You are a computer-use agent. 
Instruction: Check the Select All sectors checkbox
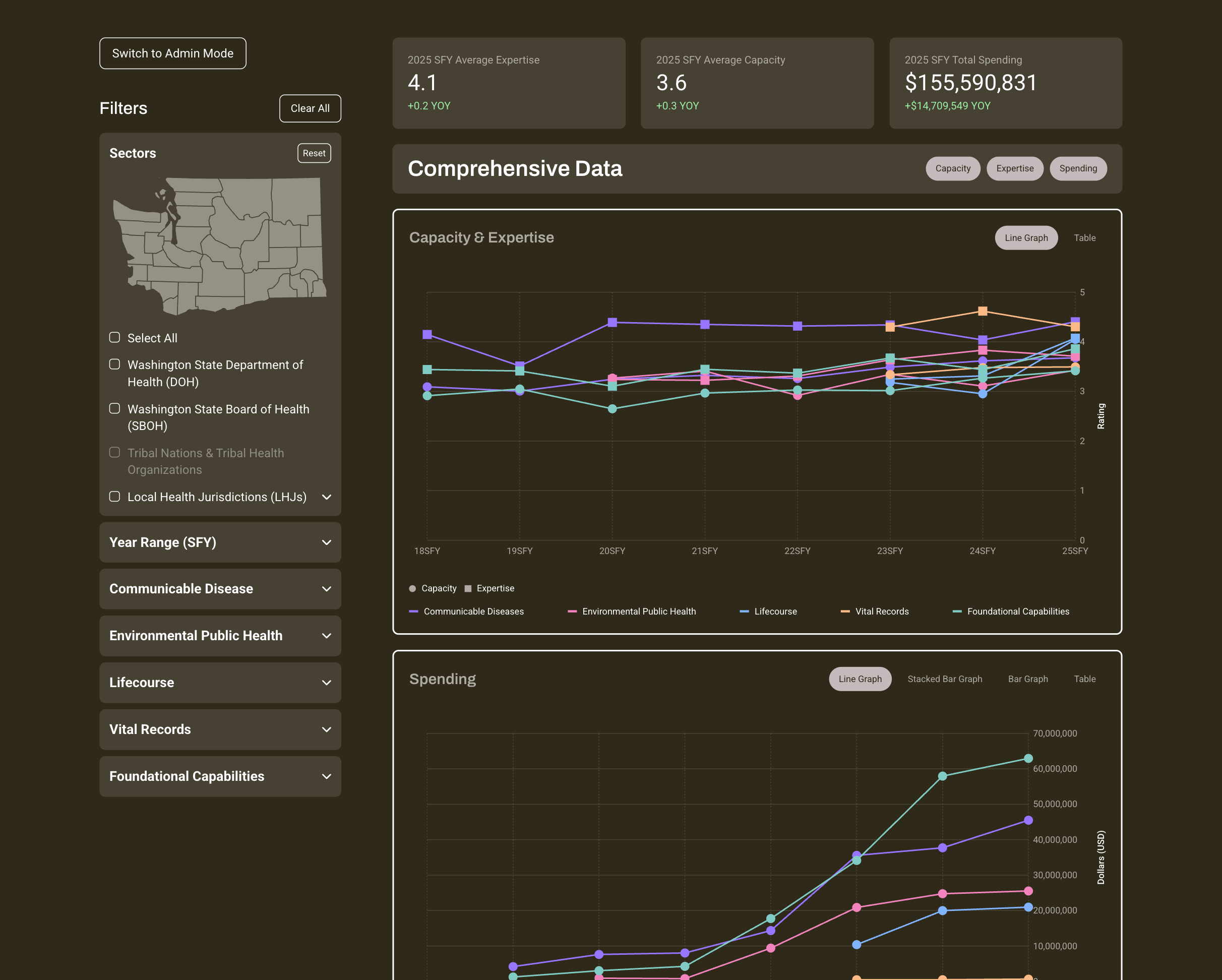point(114,337)
